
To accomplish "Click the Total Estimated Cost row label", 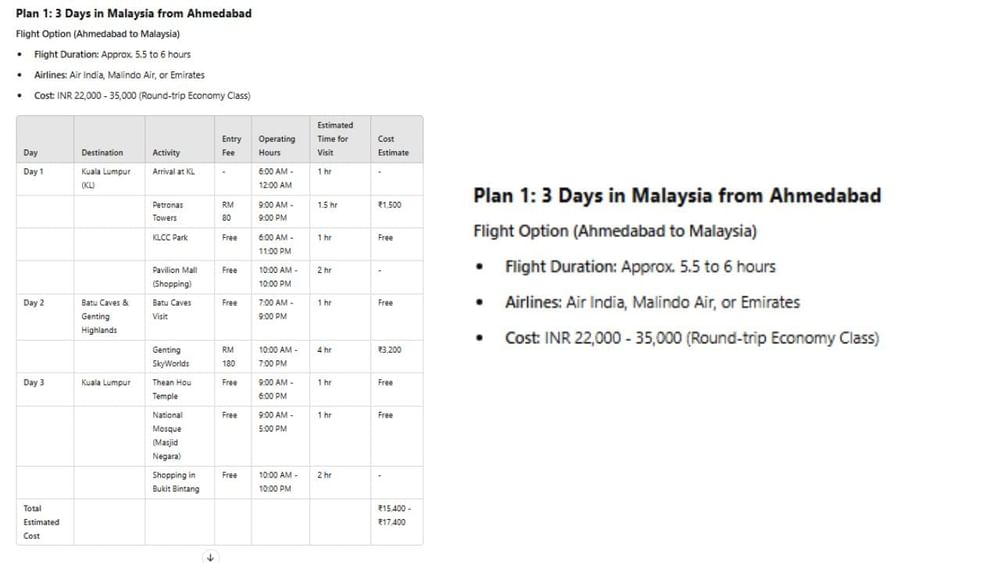I will point(41,522).
